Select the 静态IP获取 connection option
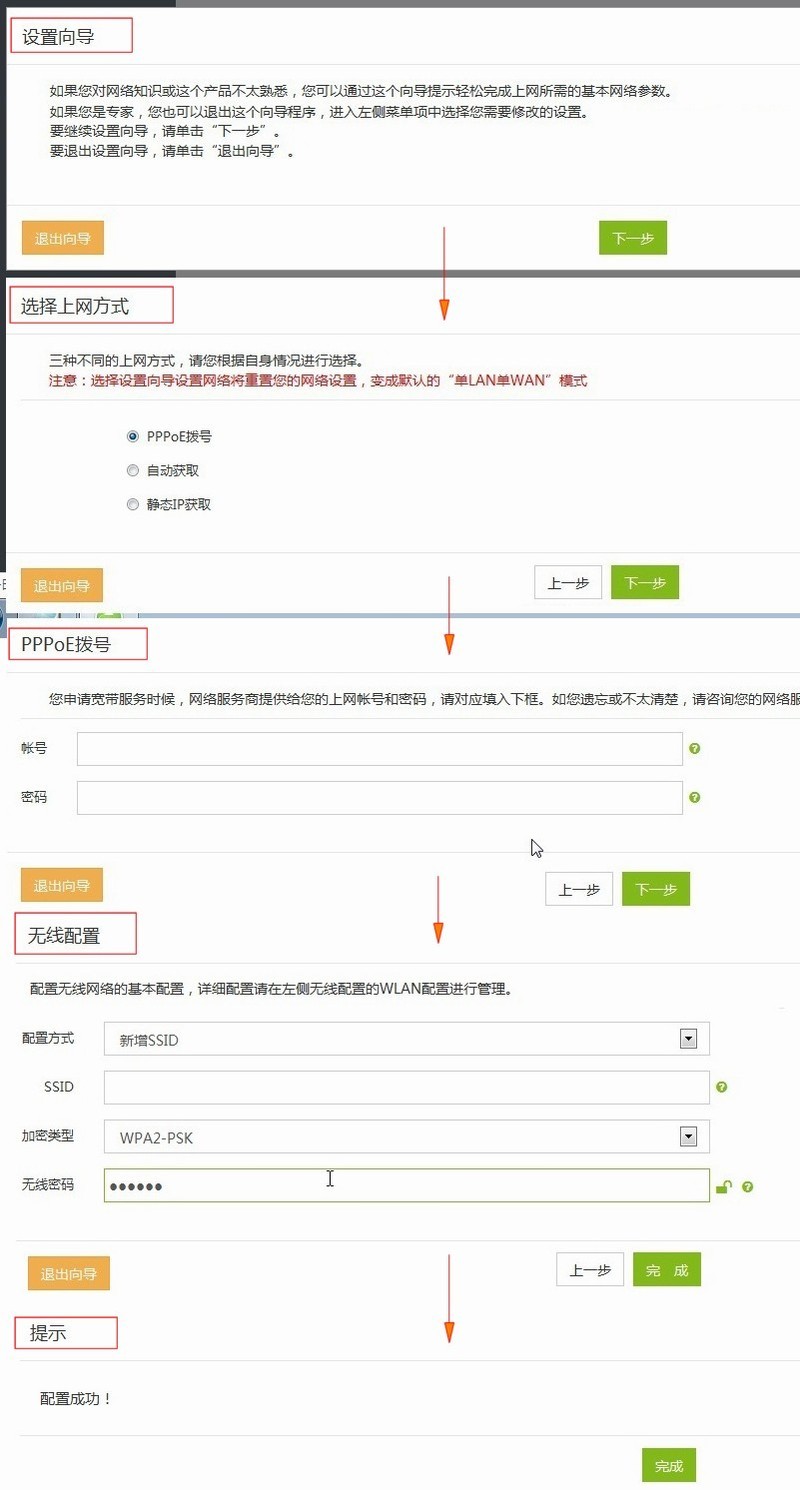This screenshot has width=800, height=1490. 133,504
